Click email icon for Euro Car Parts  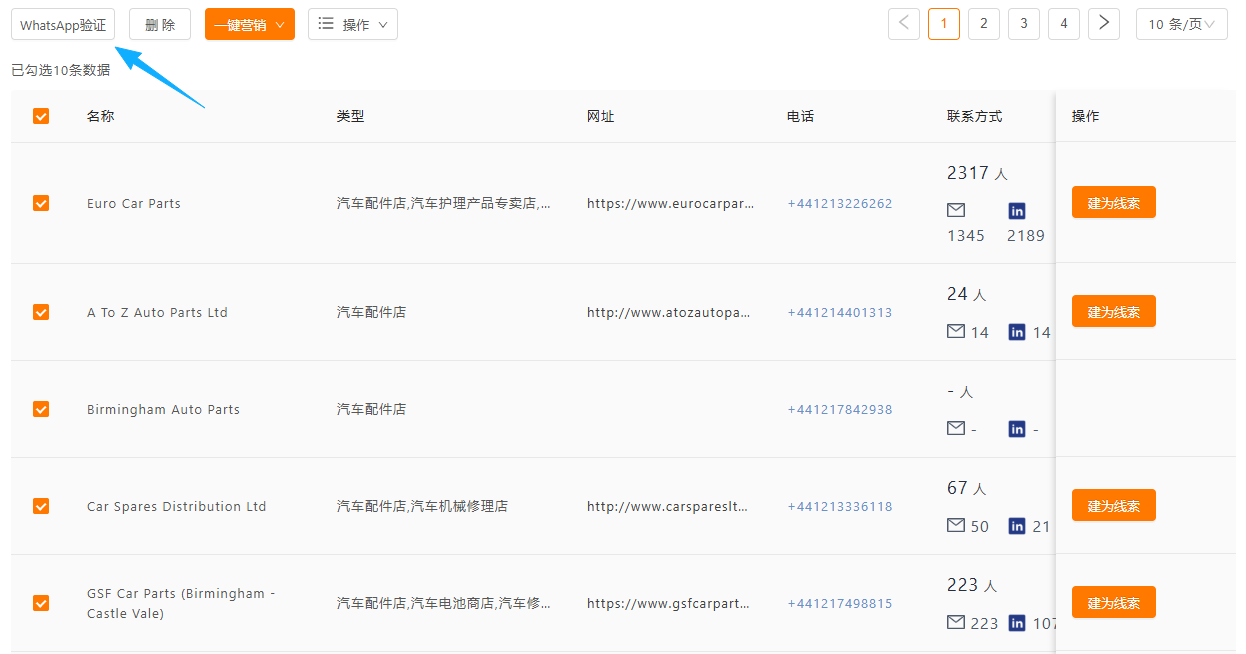tap(956, 210)
